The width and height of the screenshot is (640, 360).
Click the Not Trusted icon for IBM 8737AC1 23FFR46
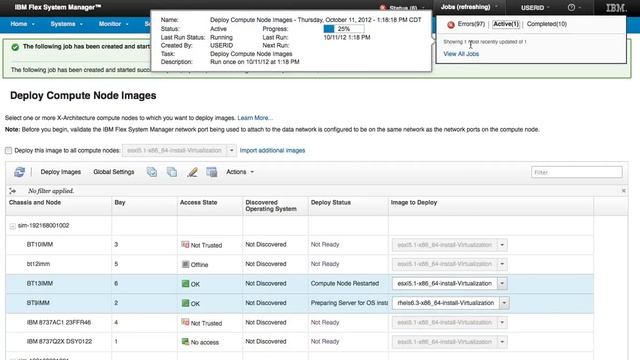point(185,322)
